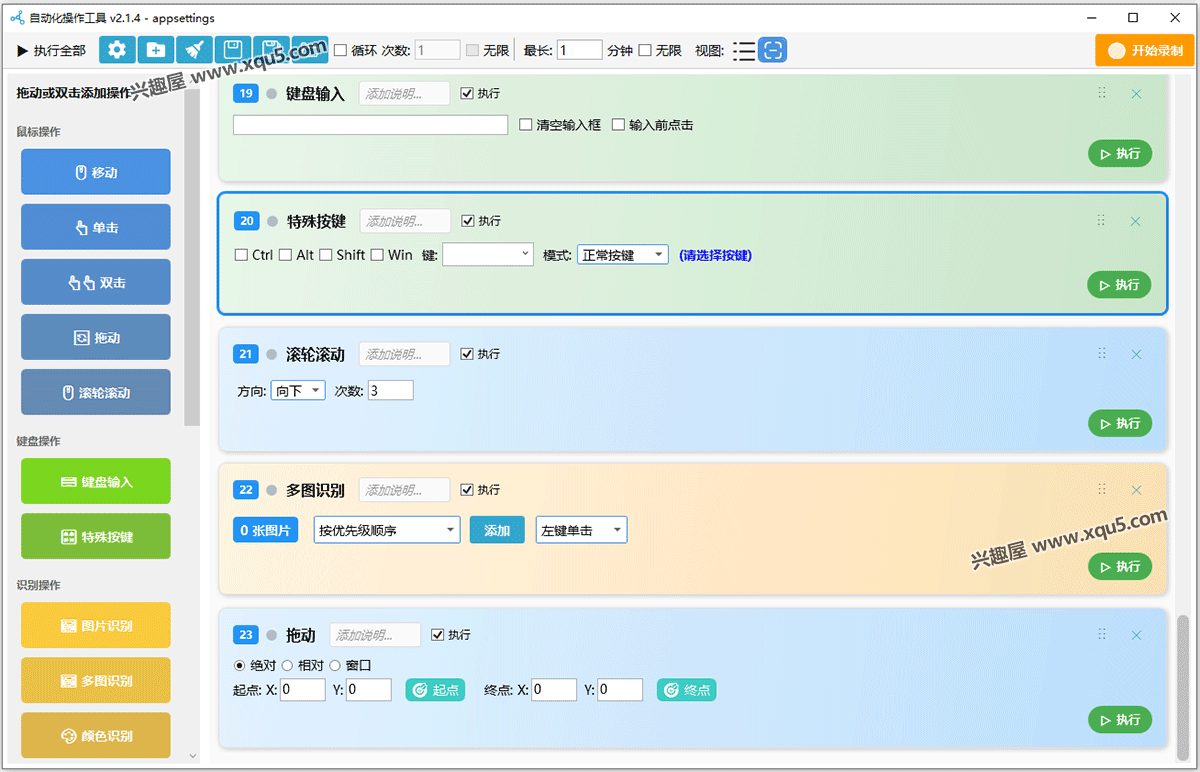The height and width of the screenshot is (772, 1200).
Task: Check the Ctrl modifier checkbox
Action: pos(241,255)
